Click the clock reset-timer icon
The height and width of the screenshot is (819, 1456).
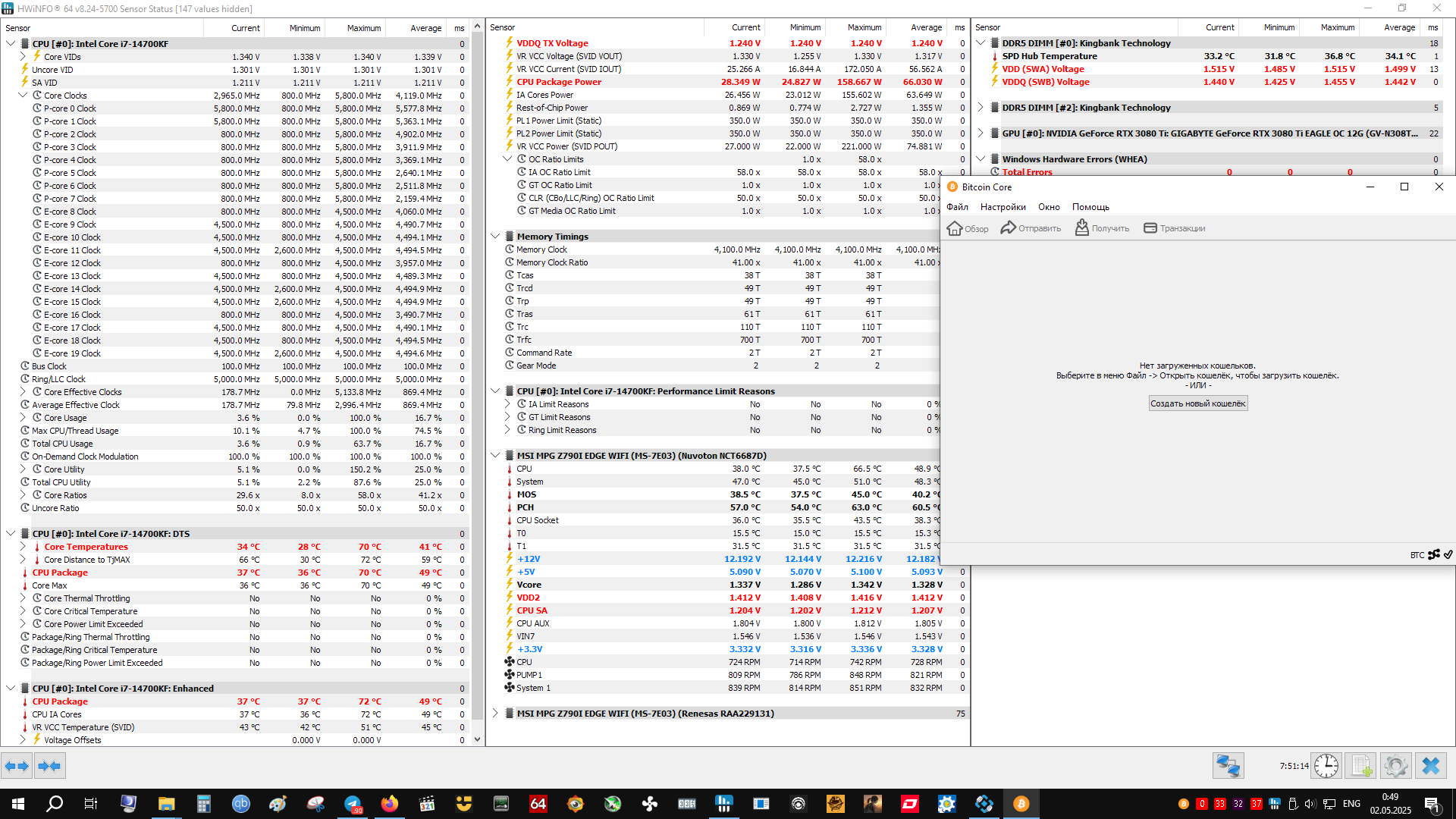click(x=1326, y=766)
